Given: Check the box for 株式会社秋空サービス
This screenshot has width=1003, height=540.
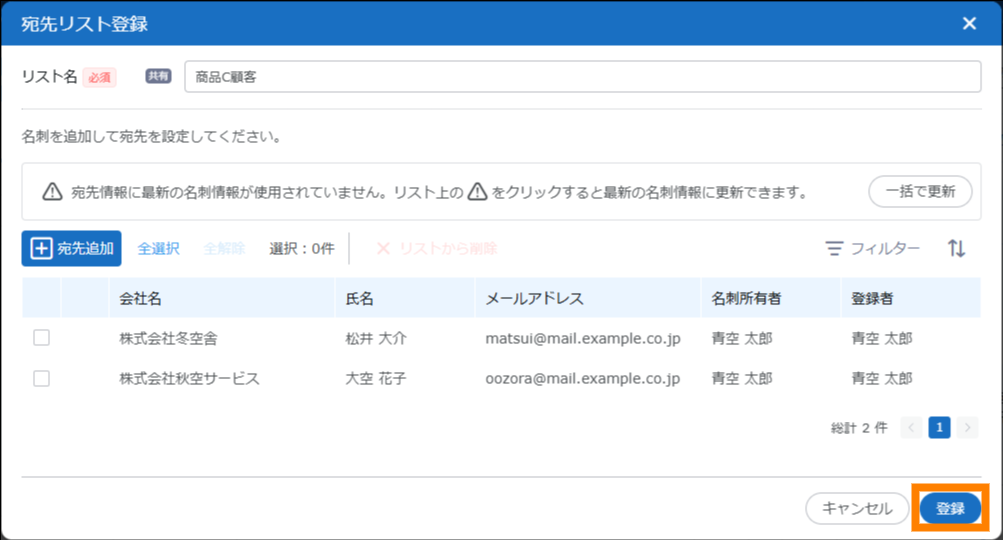Looking at the screenshot, I should tap(41, 378).
